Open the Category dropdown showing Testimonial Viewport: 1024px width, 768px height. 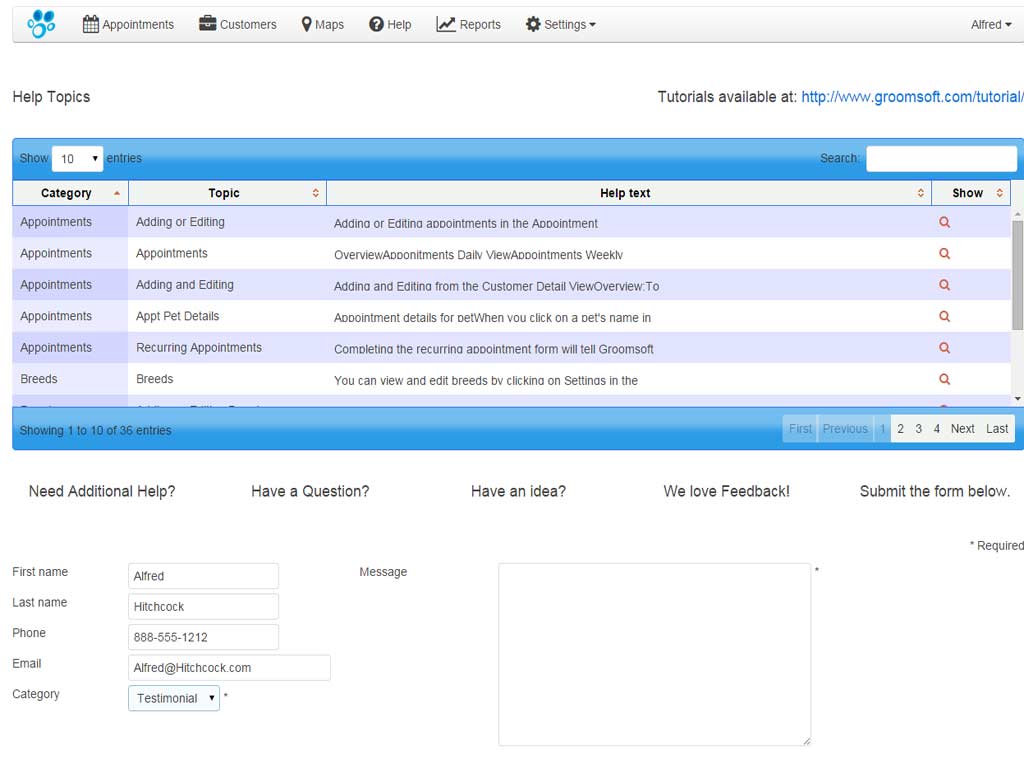tap(173, 698)
